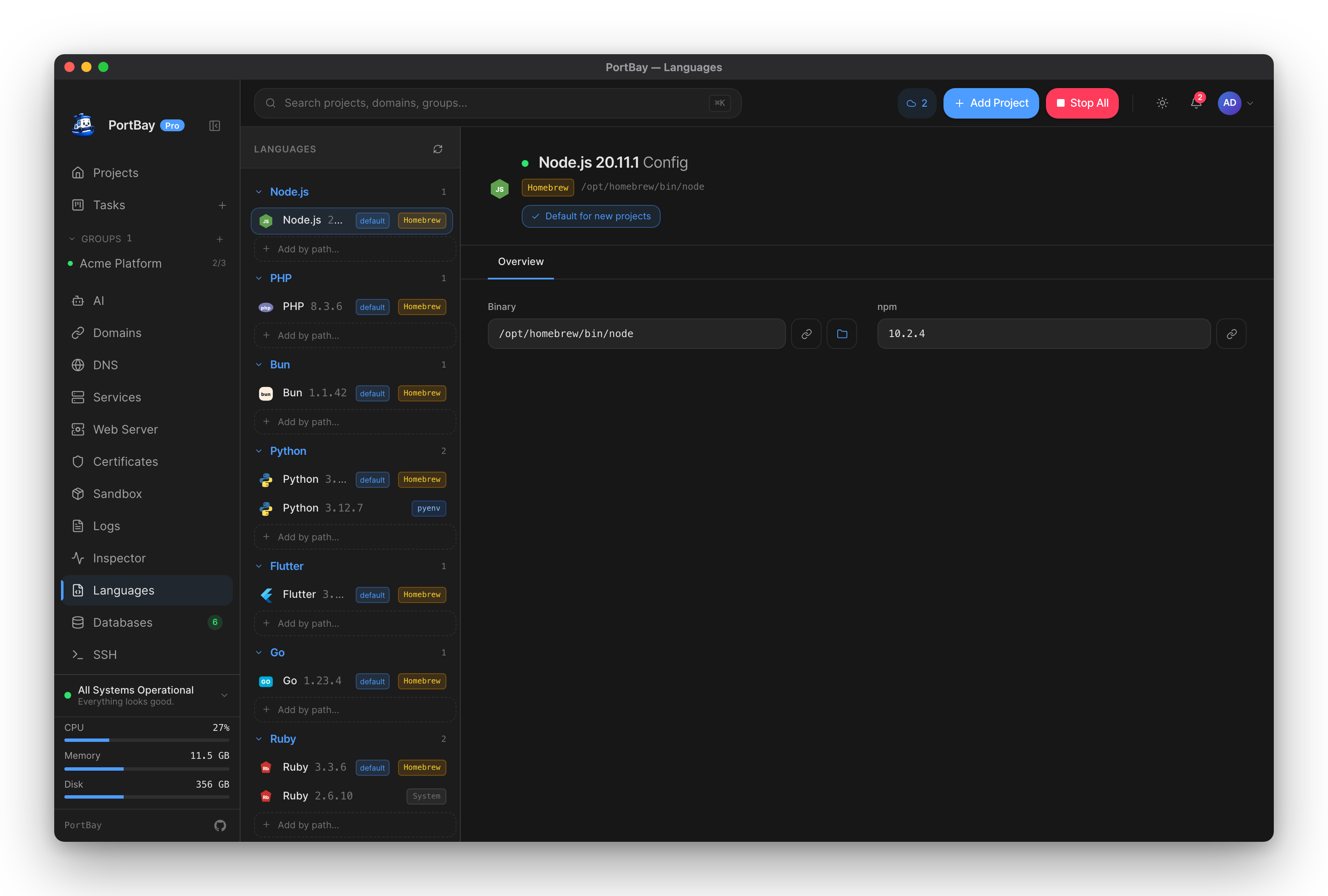Open Web Server section
The image size is (1328, 896).
pos(147,430)
